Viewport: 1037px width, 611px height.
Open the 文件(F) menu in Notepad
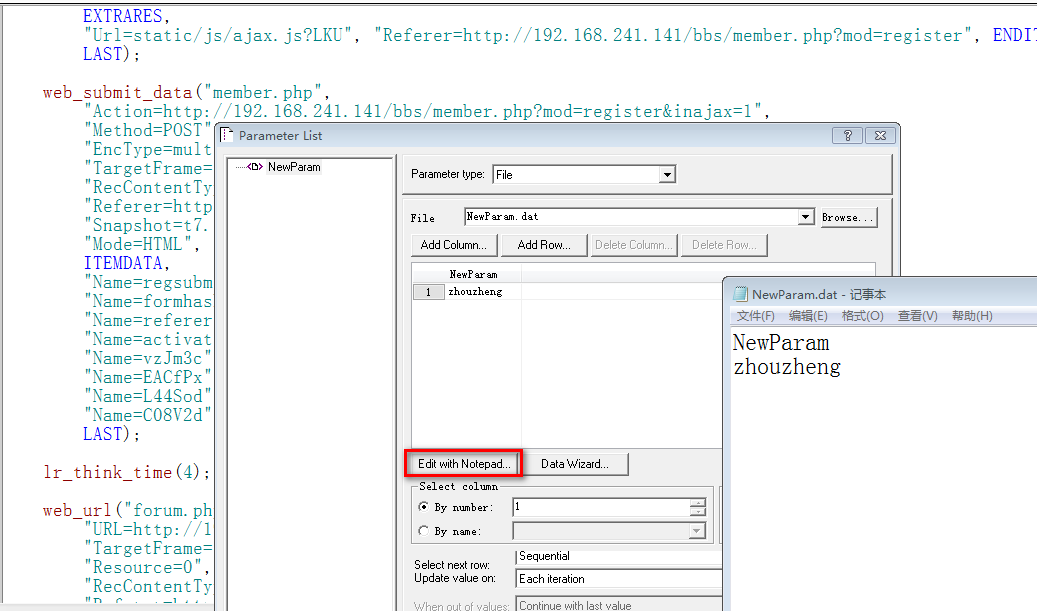point(755,315)
